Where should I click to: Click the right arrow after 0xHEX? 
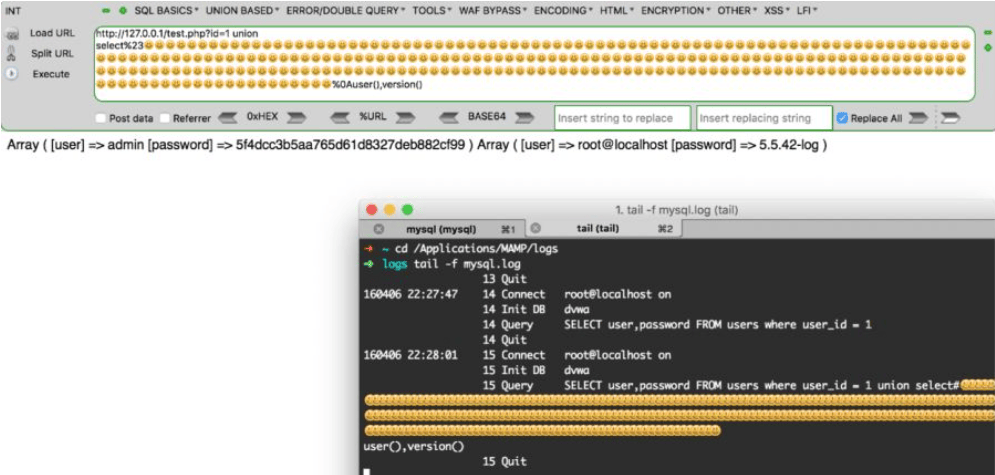tap(296, 117)
